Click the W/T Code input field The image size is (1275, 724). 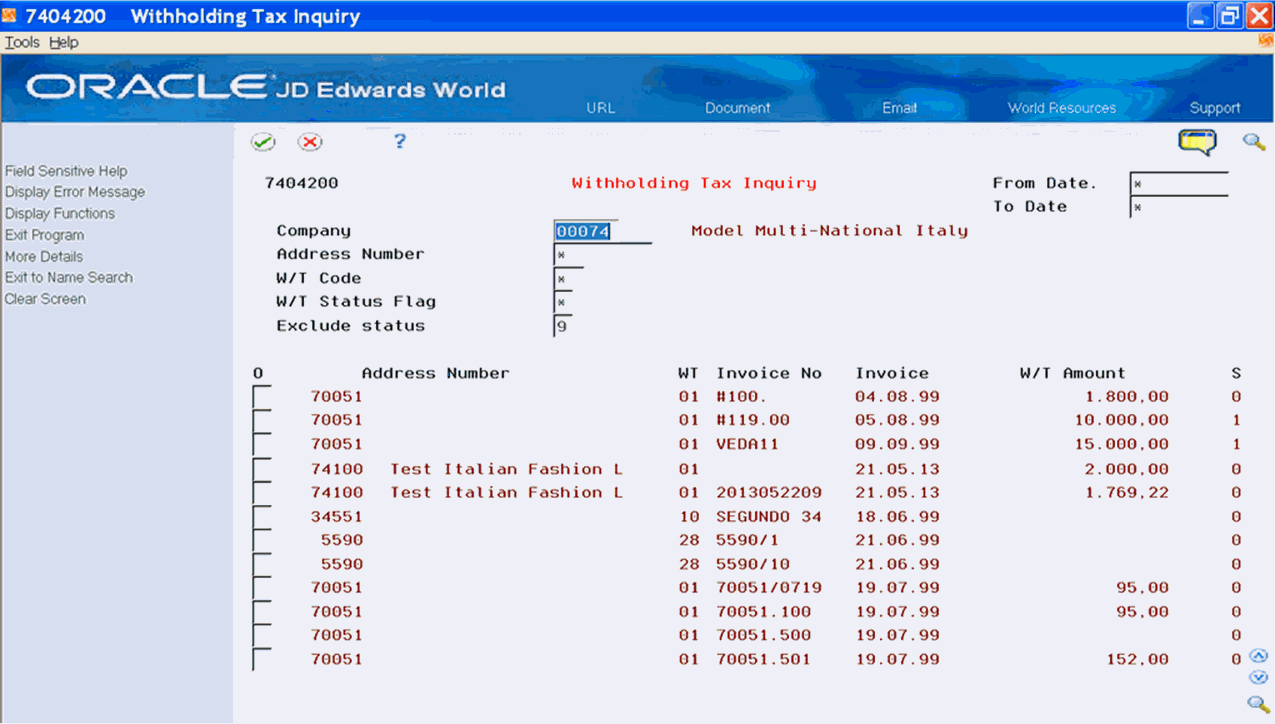tap(568, 279)
